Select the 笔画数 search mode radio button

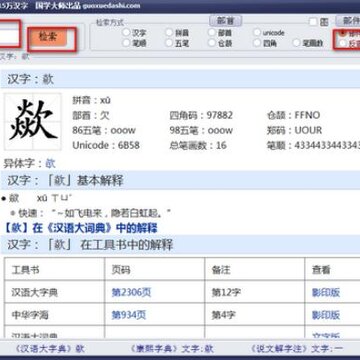click(x=297, y=43)
